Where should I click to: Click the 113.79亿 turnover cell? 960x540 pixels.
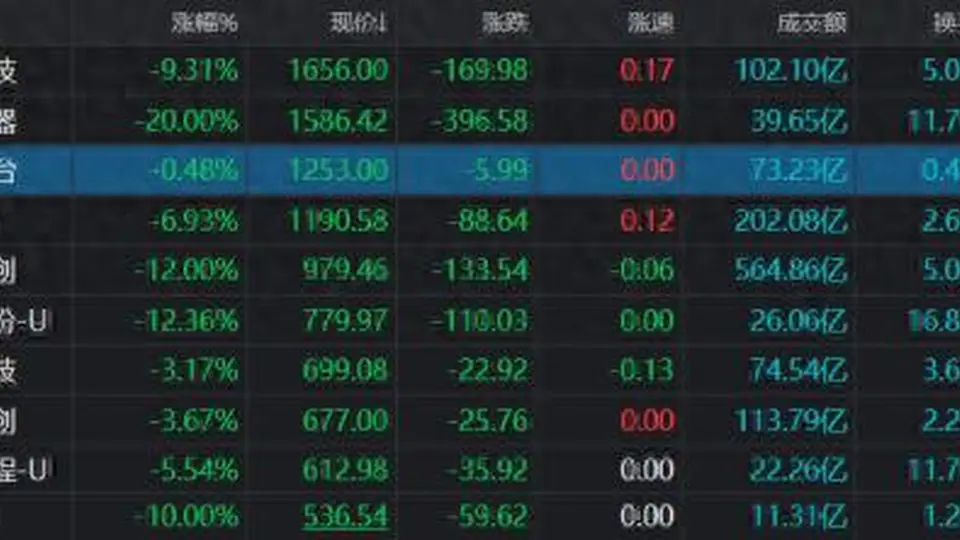click(791, 421)
